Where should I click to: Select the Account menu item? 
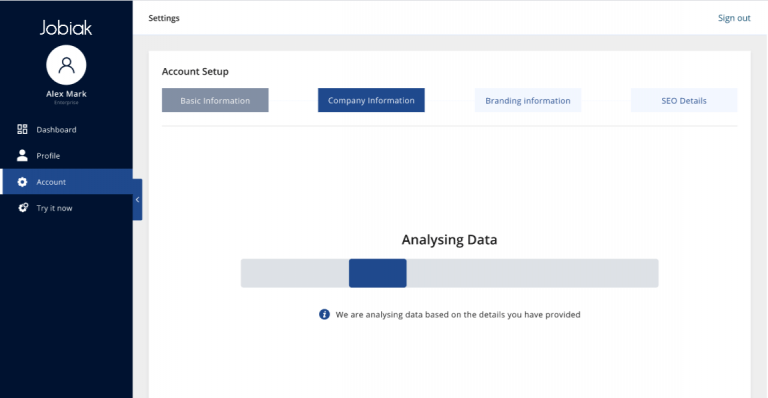click(66, 182)
